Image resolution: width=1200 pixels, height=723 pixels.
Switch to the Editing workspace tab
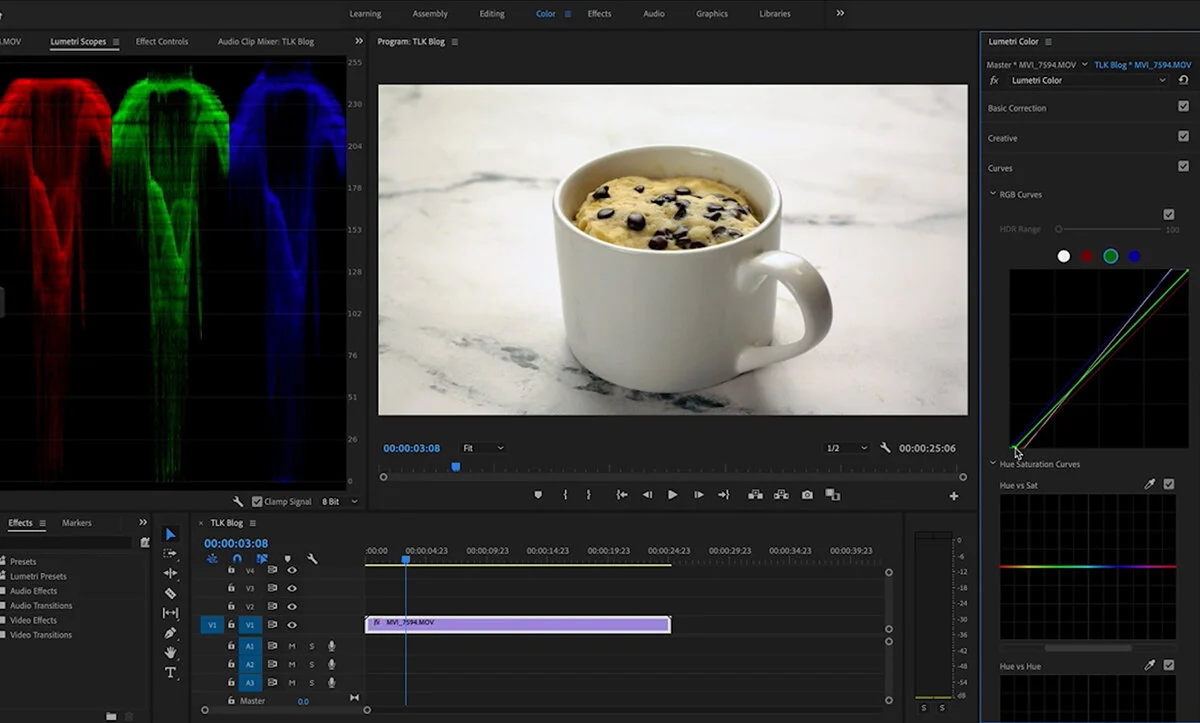[x=492, y=14]
